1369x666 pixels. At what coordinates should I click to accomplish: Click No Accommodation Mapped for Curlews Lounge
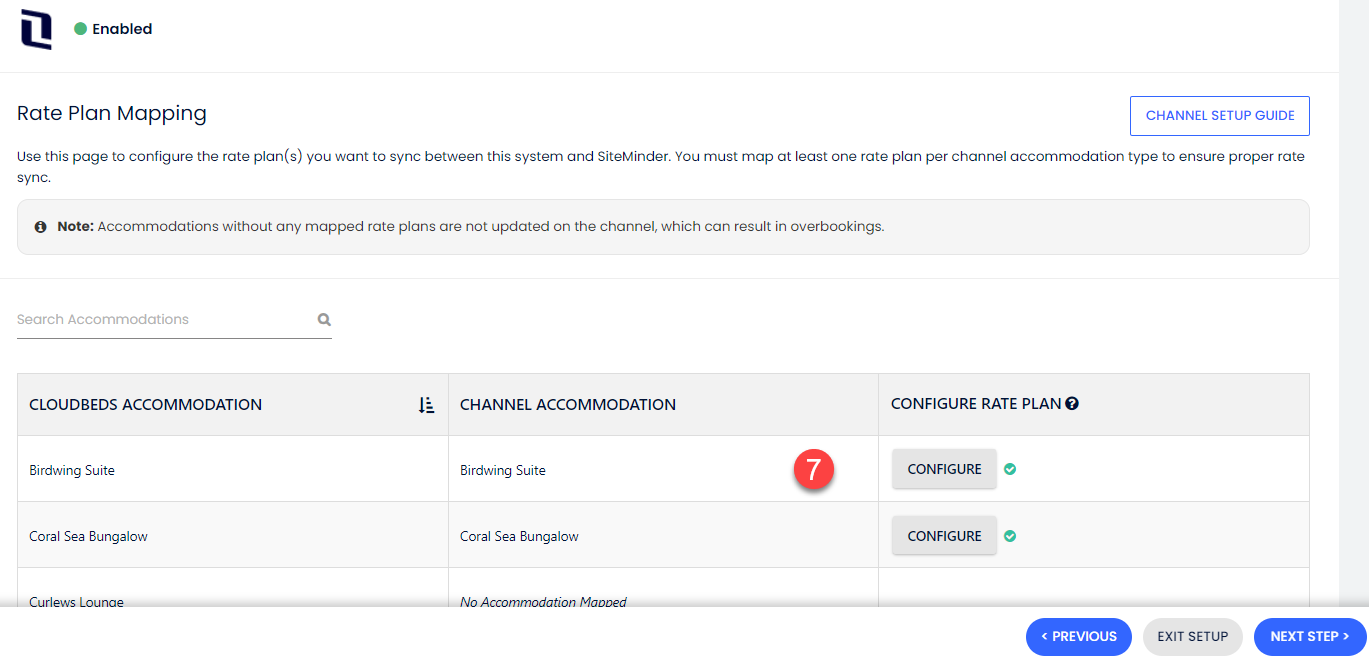[543, 602]
